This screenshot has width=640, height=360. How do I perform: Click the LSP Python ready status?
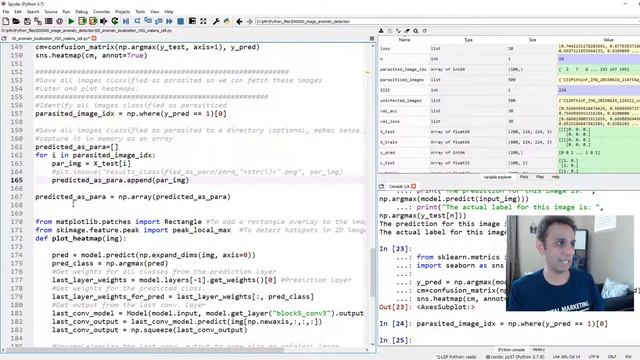[x=456, y=357]
